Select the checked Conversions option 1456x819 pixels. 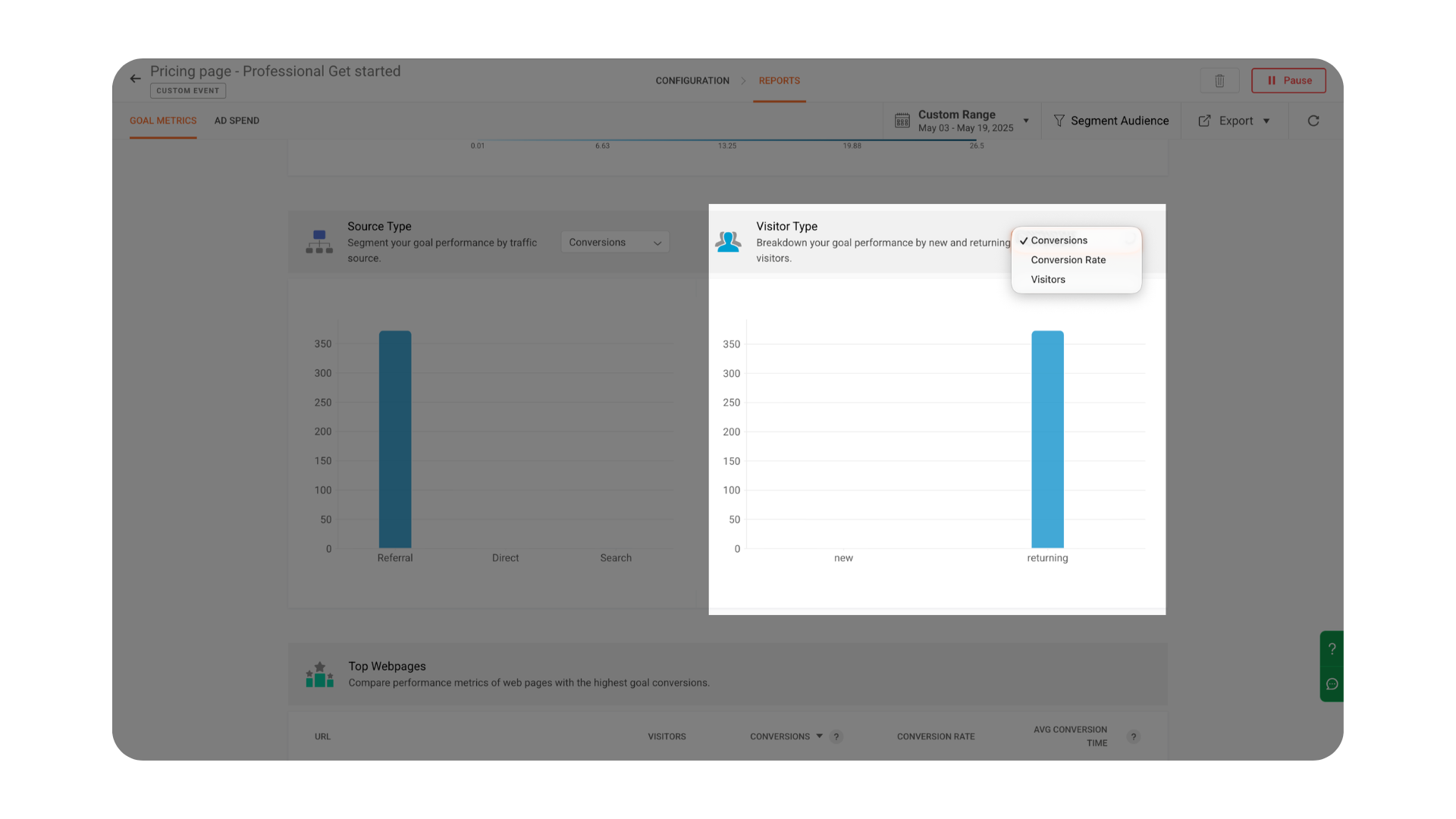click(1059, 240)
